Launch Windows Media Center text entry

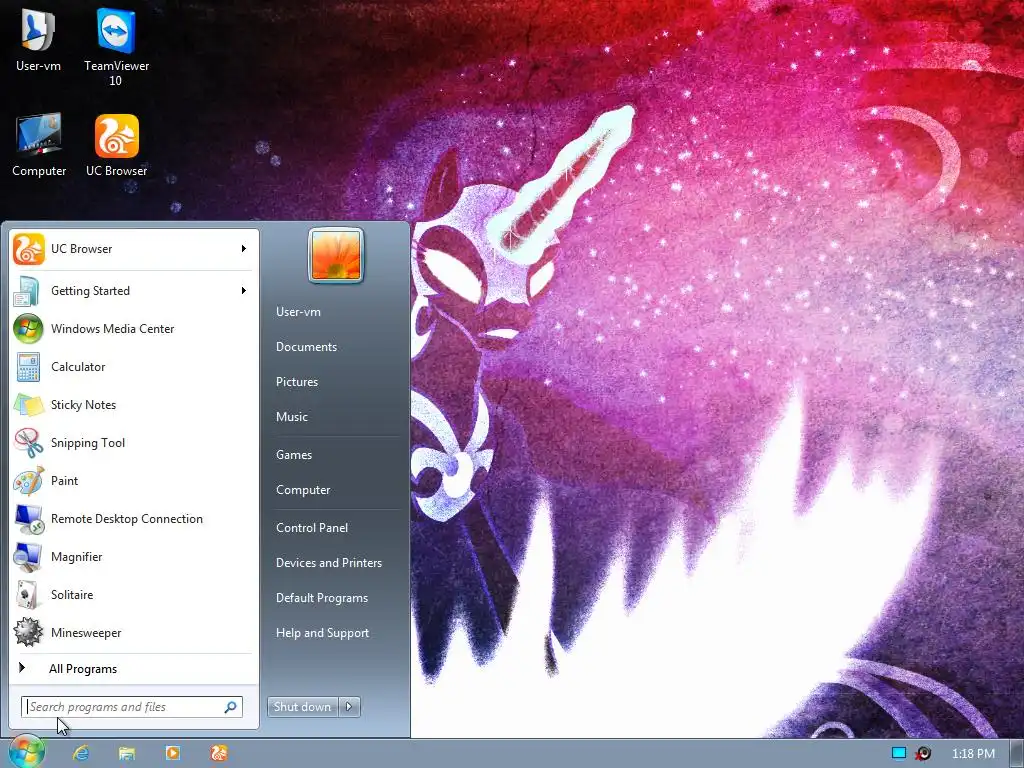pos(112,328)
